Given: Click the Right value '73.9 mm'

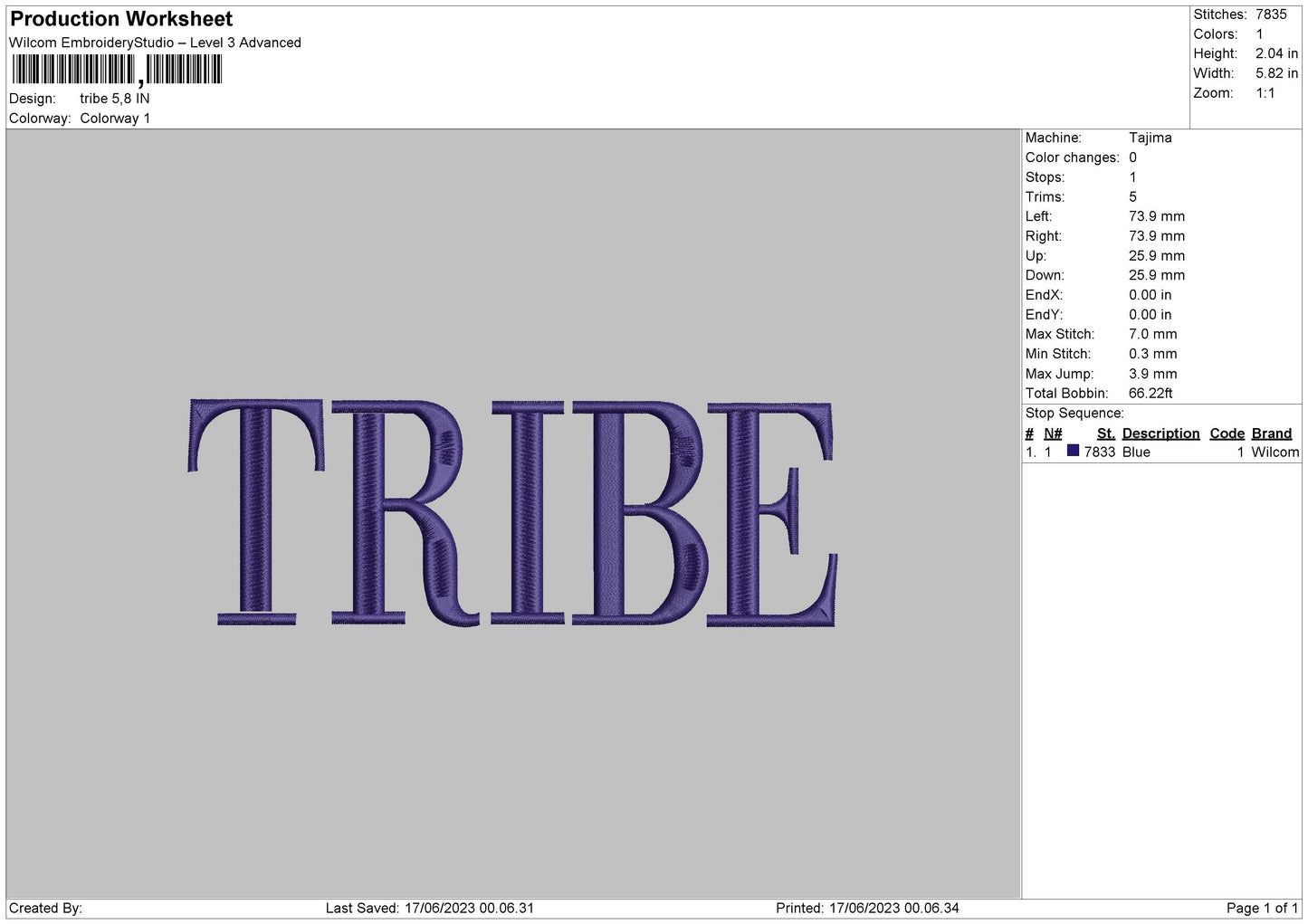Looking at the screenshot, I should (x=1156, y=236).
